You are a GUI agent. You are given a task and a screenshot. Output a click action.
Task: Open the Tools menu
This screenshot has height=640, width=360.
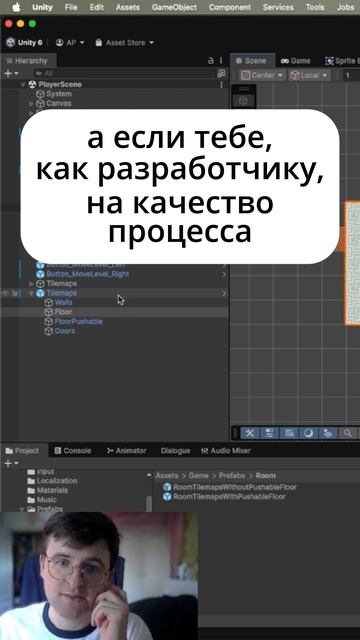pos(315,7)
